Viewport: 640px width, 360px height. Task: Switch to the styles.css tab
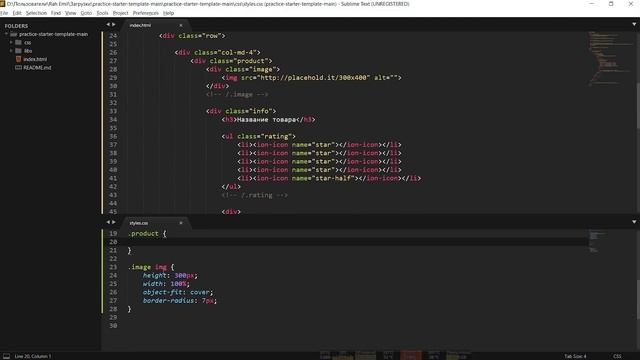tap(139, 223)
